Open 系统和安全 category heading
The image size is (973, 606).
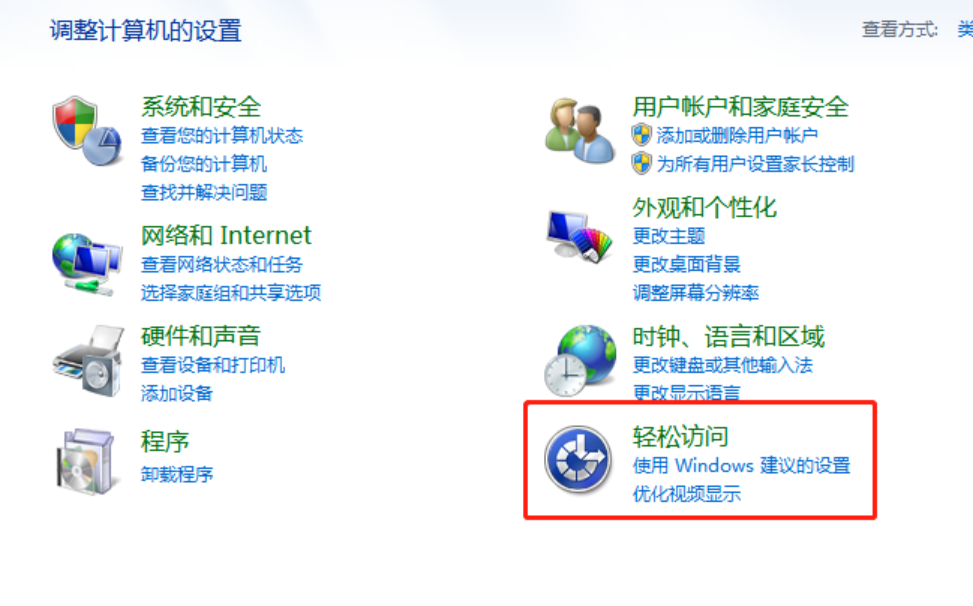[200, 107]
